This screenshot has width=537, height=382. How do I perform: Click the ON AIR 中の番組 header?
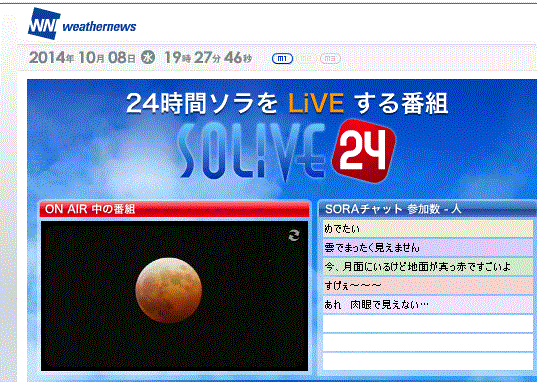(x=174, y=209)
